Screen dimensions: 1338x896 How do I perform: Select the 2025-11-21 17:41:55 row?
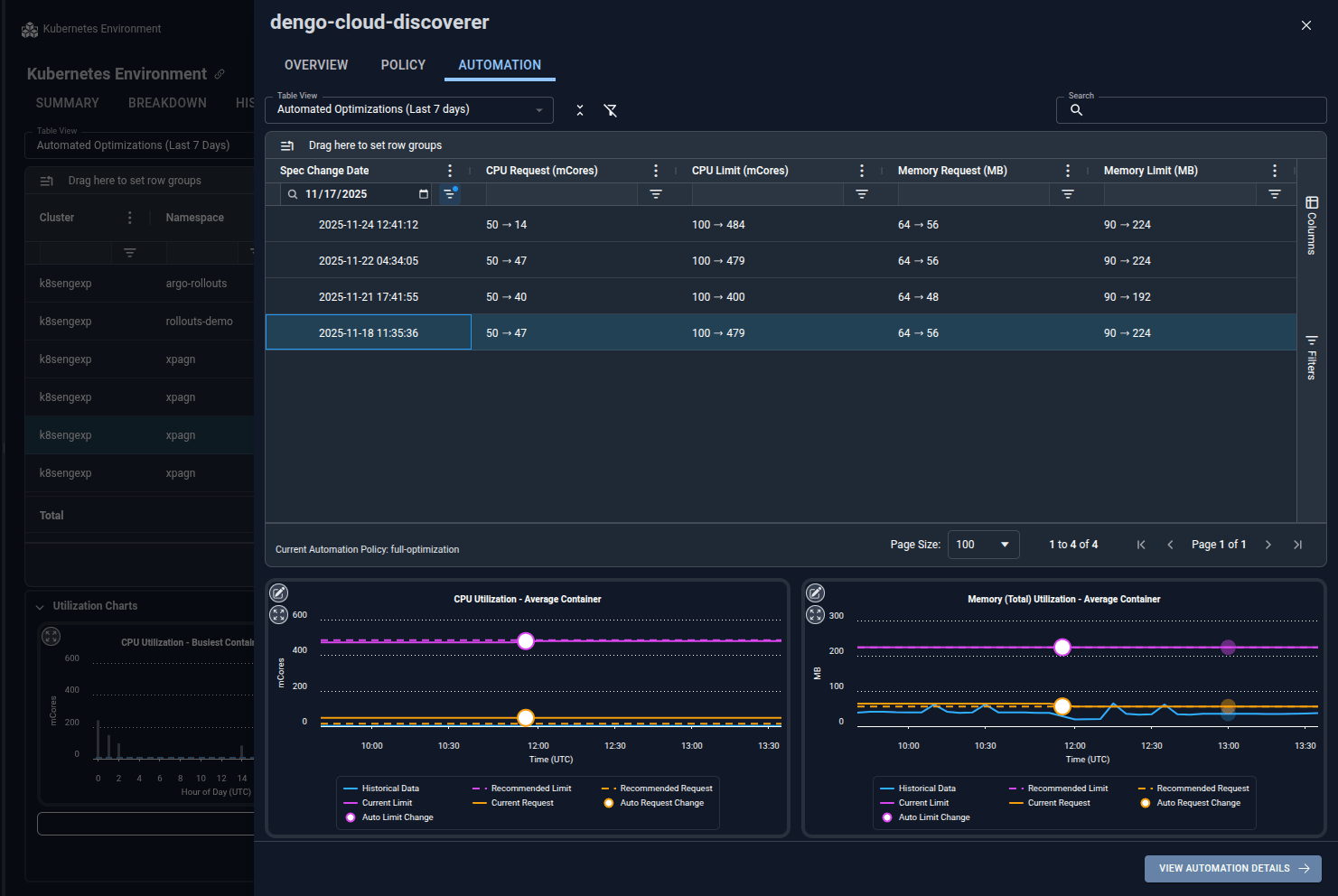pyautogui.click(x=781, y=296)
